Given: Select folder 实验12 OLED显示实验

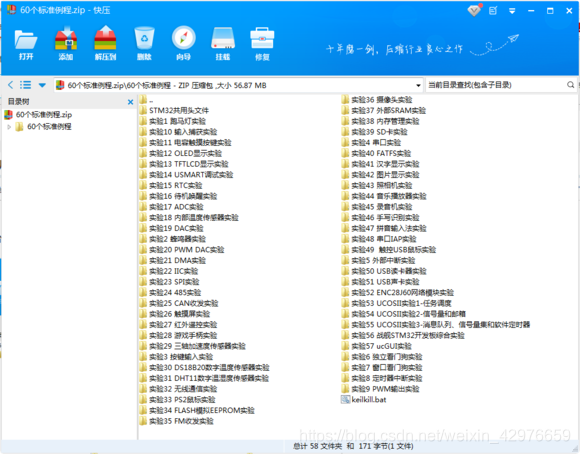Looking at the screenshot, I should [181, 153].
